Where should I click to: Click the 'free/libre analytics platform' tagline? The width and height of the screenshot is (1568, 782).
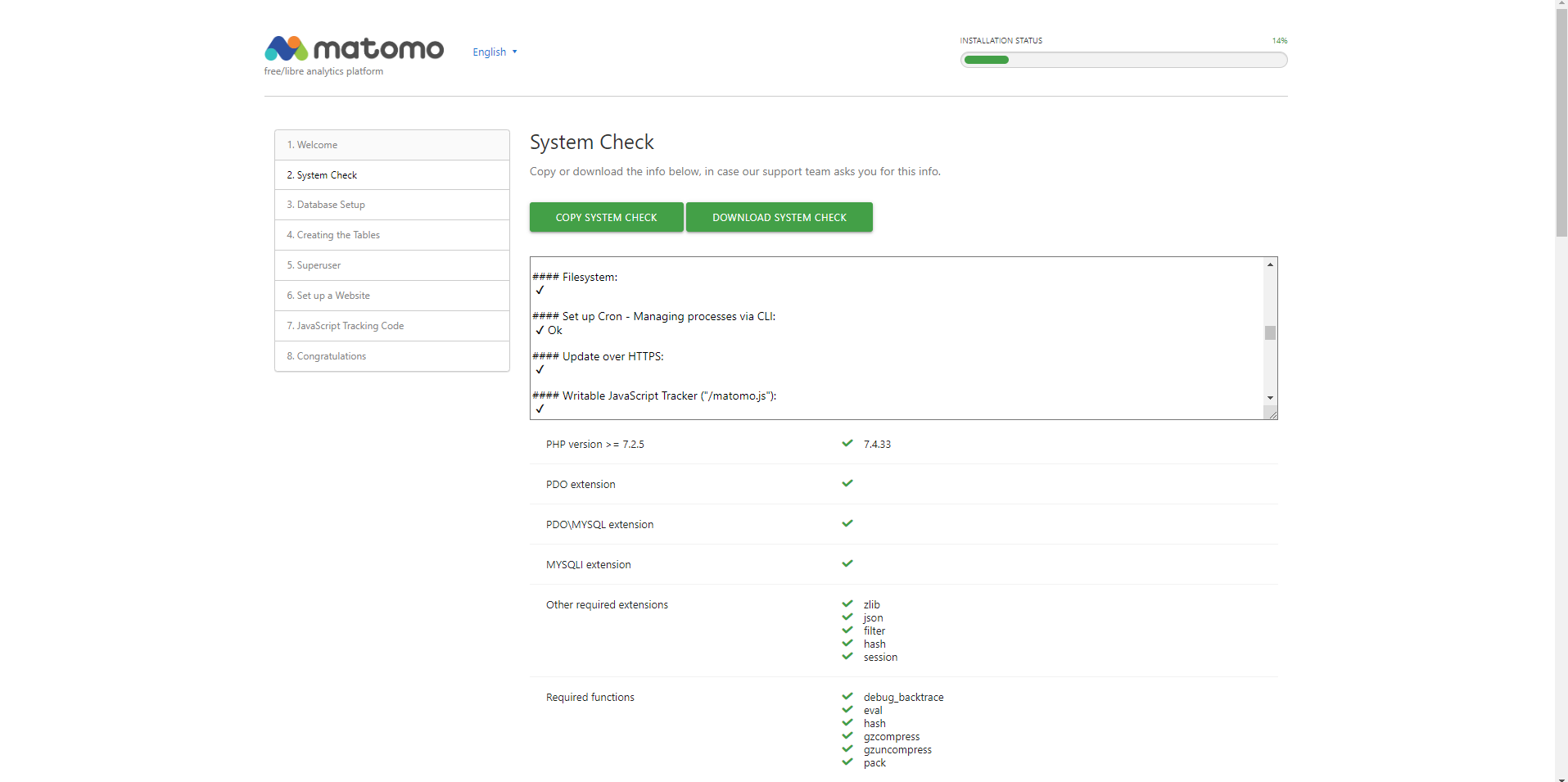point(323,71)
